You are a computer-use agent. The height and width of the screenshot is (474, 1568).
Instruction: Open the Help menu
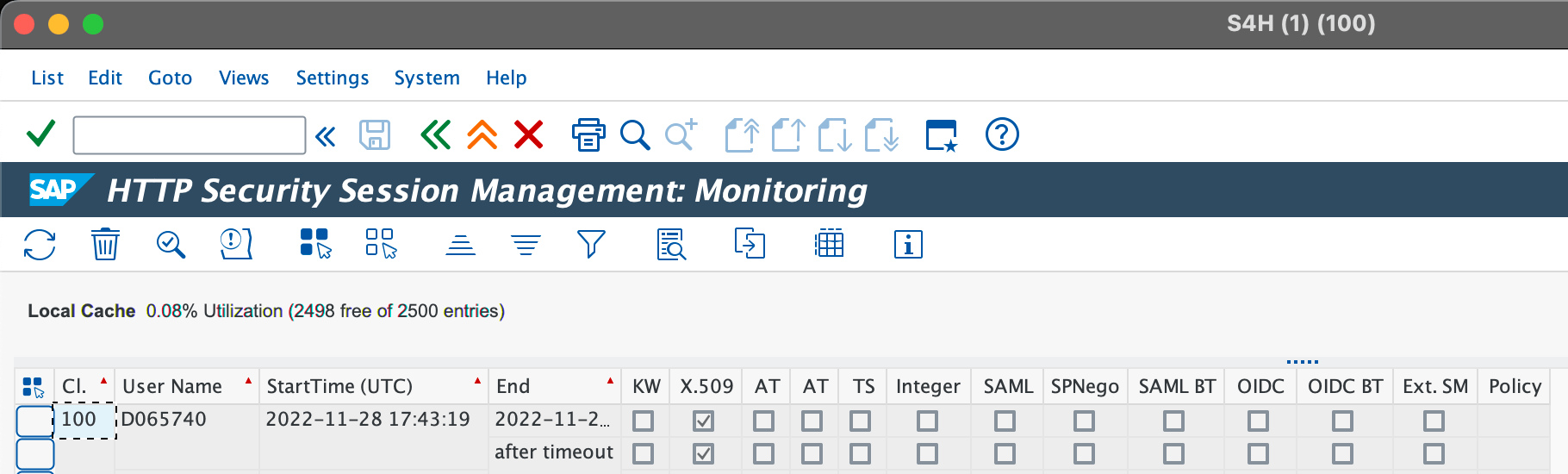click(x=506, y=78)
